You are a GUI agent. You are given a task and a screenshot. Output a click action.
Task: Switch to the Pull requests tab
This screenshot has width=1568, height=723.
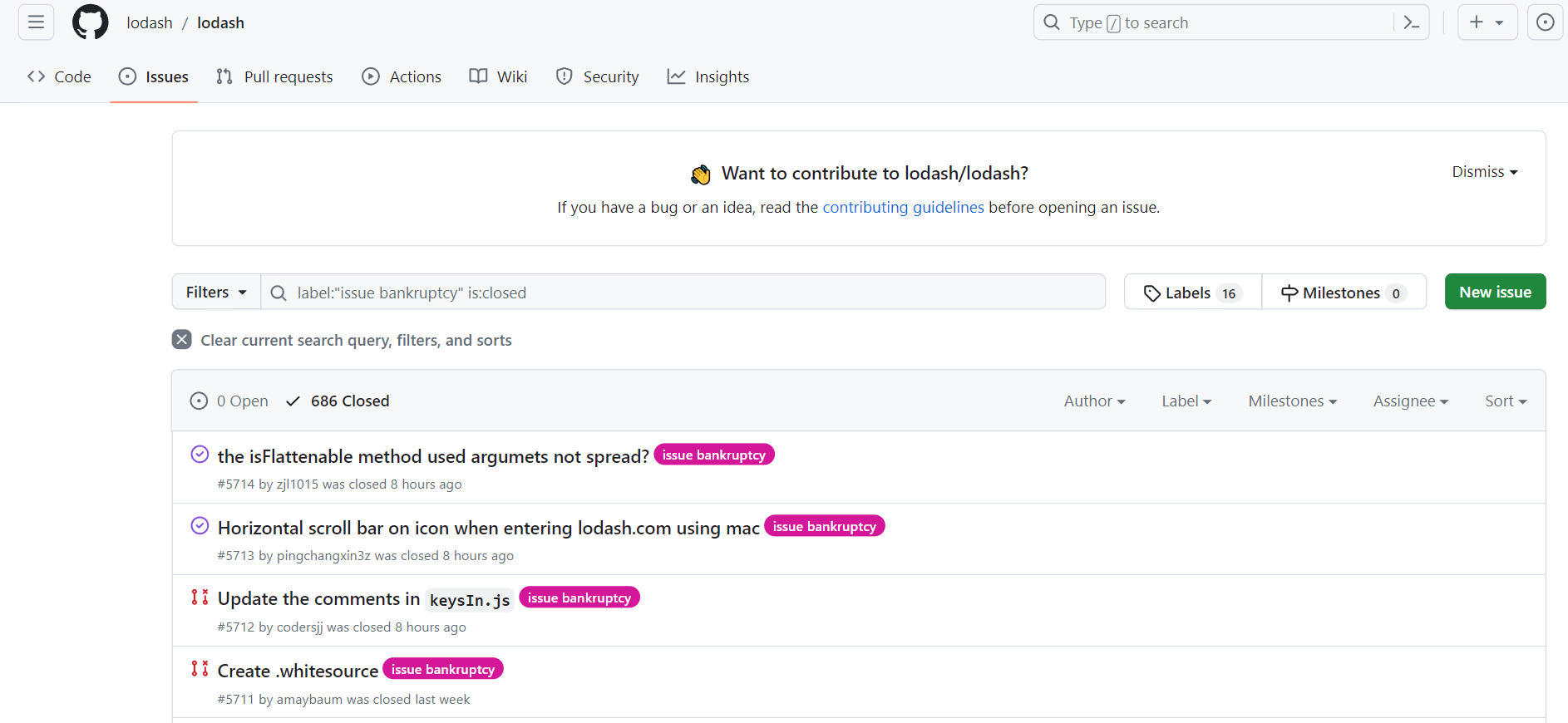pyautogui.click(x=274, y=76)
